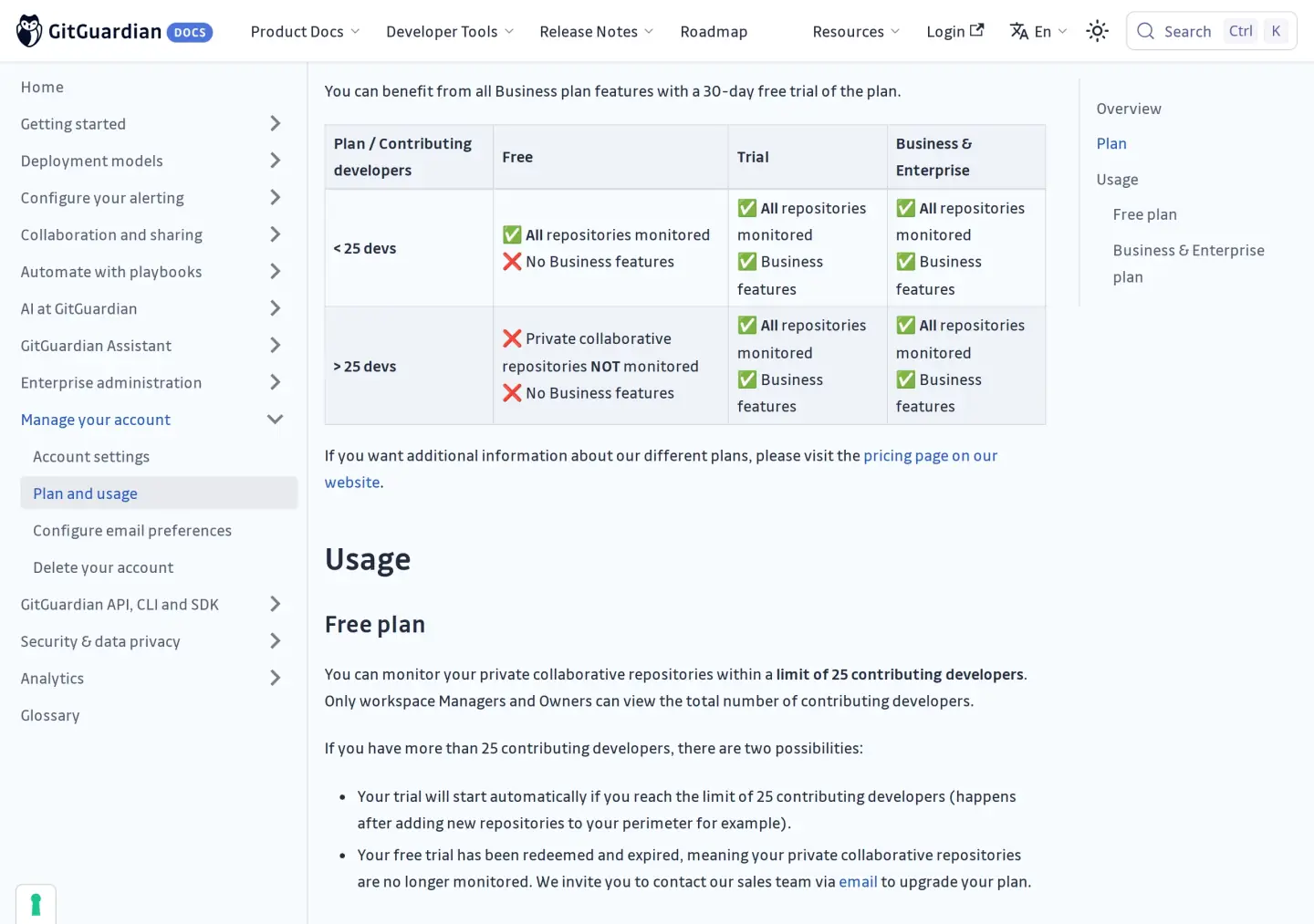Jump to Usage in table of contents

click(1117, 180)
